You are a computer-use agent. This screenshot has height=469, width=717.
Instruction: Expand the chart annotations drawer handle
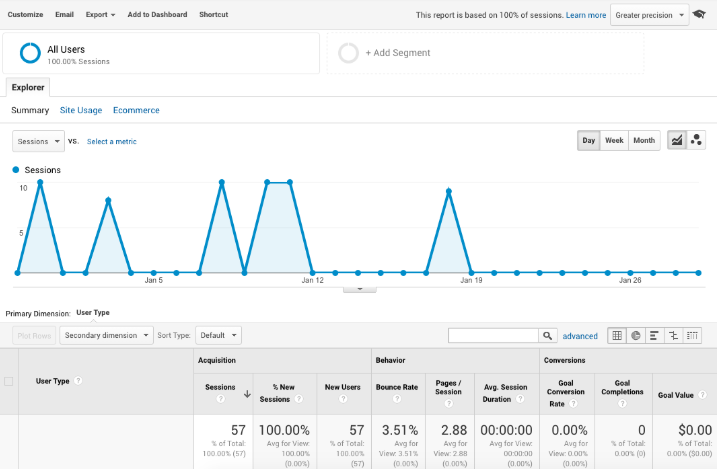pyautogui.click(x=360, y=289)
